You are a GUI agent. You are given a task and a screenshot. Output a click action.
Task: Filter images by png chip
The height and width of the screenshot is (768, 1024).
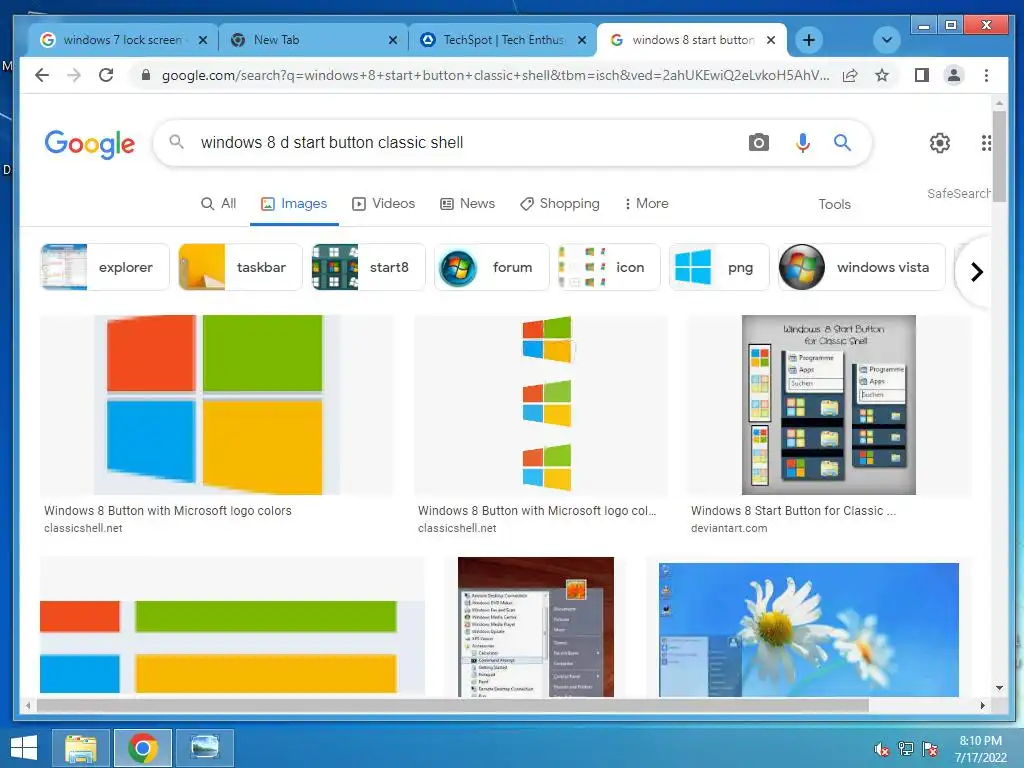point(719,267)
